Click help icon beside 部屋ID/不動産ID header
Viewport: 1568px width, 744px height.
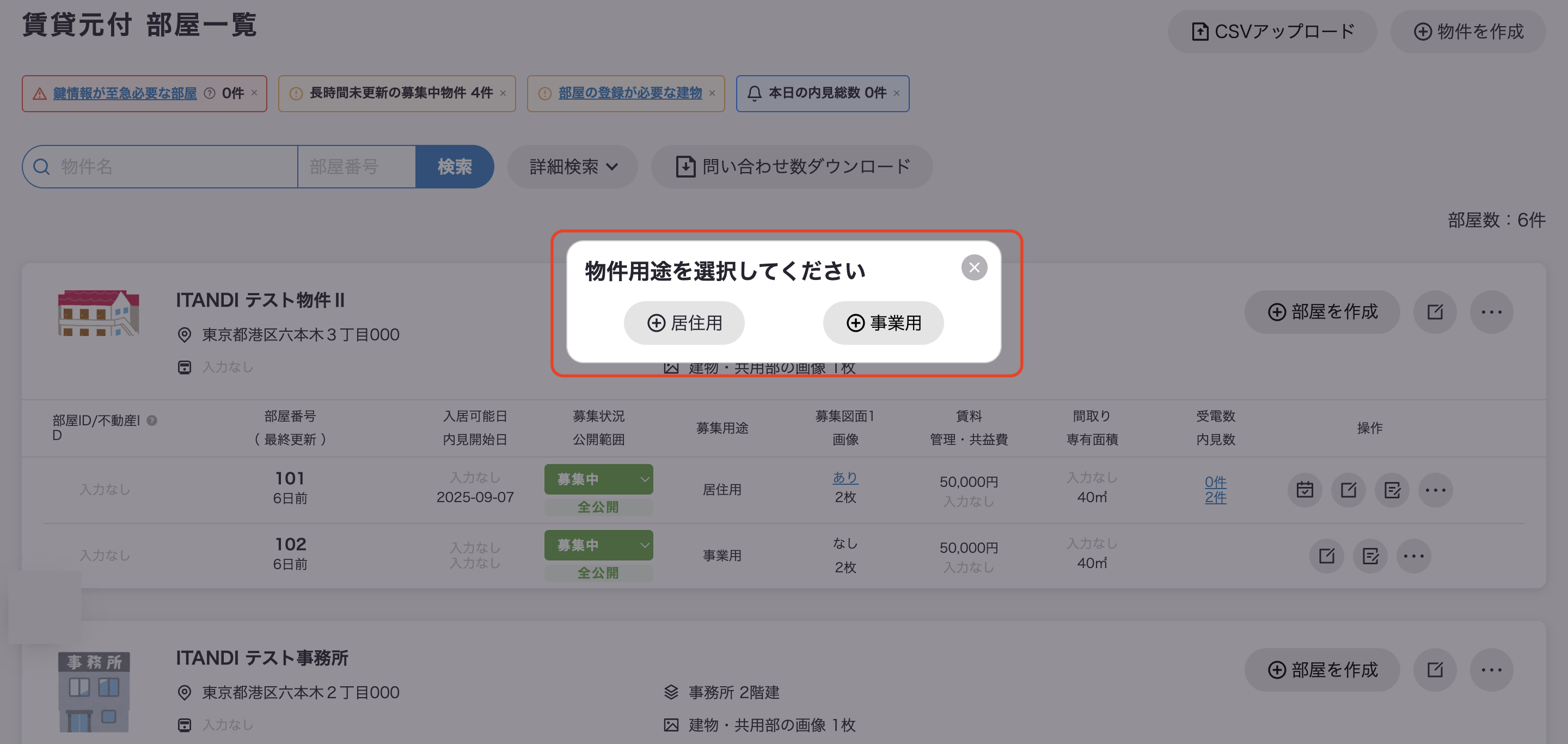tap(152, 420)
